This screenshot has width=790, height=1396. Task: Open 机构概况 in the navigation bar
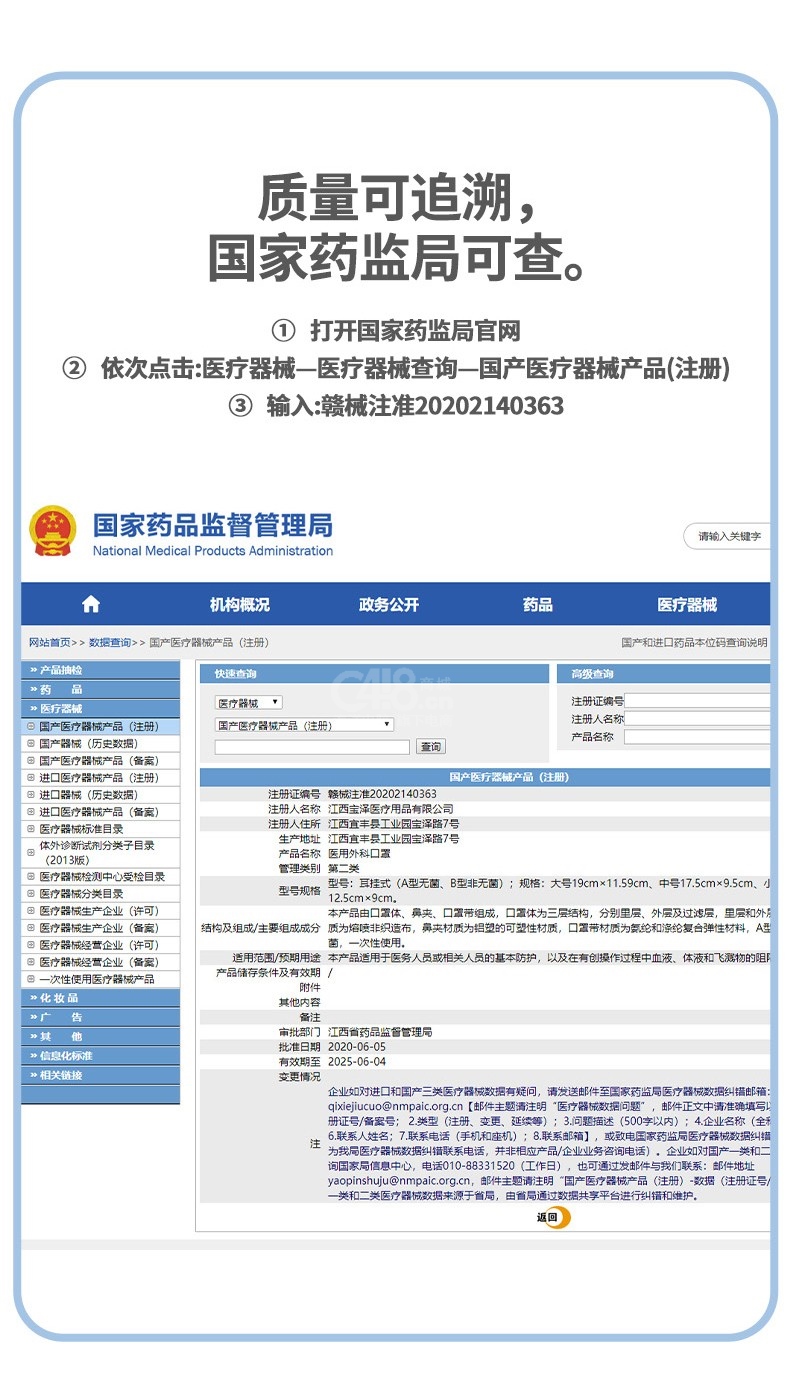tap(239, 605)
